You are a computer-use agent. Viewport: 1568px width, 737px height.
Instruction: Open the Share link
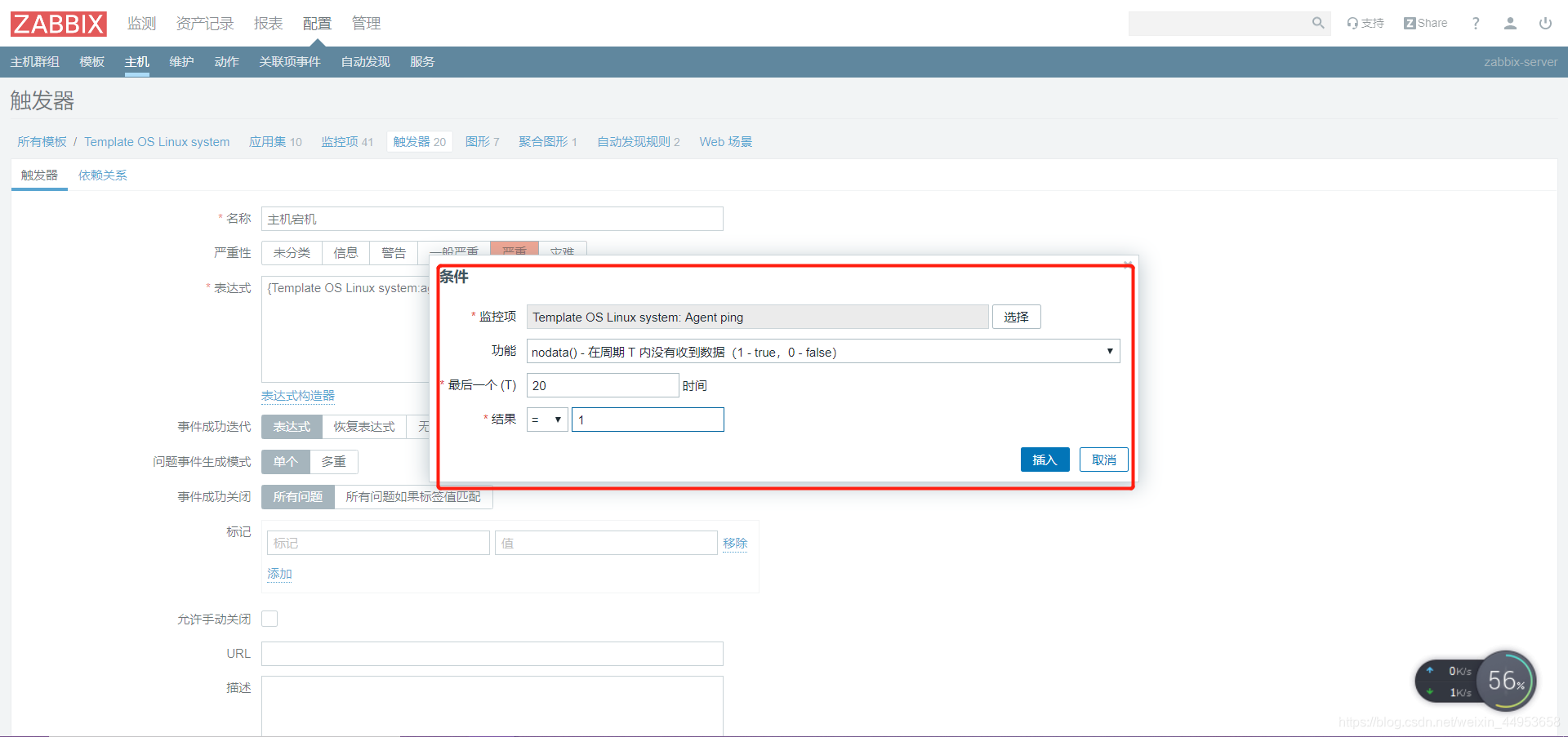[1425, 24]
